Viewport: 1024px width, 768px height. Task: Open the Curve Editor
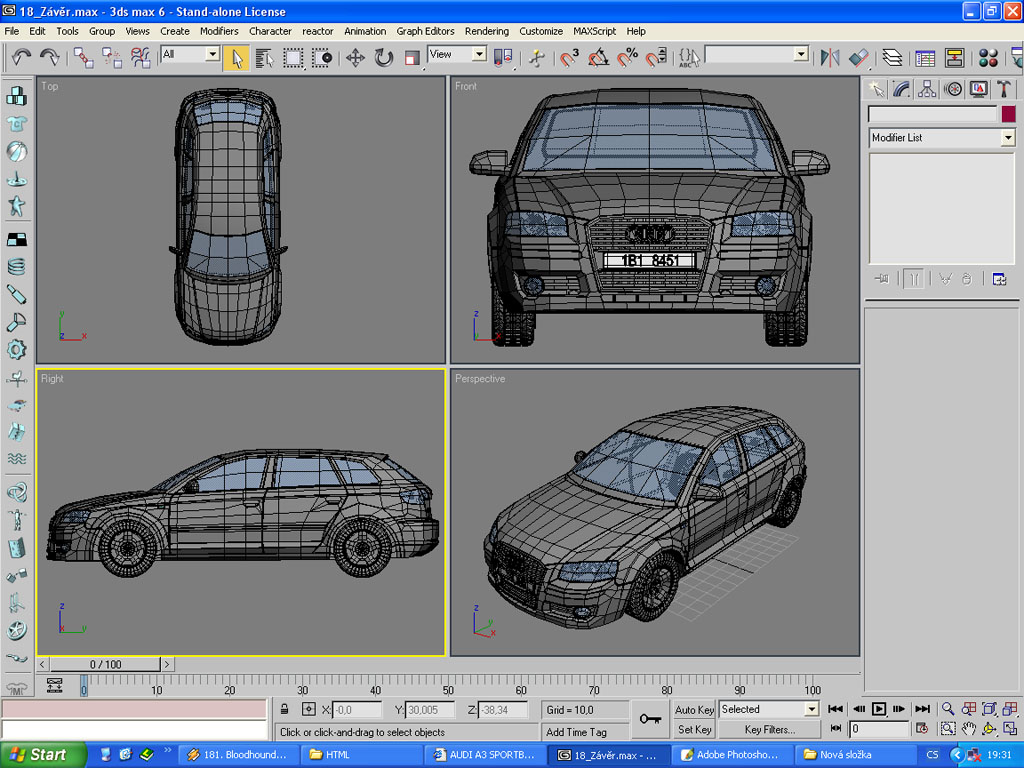925,58
